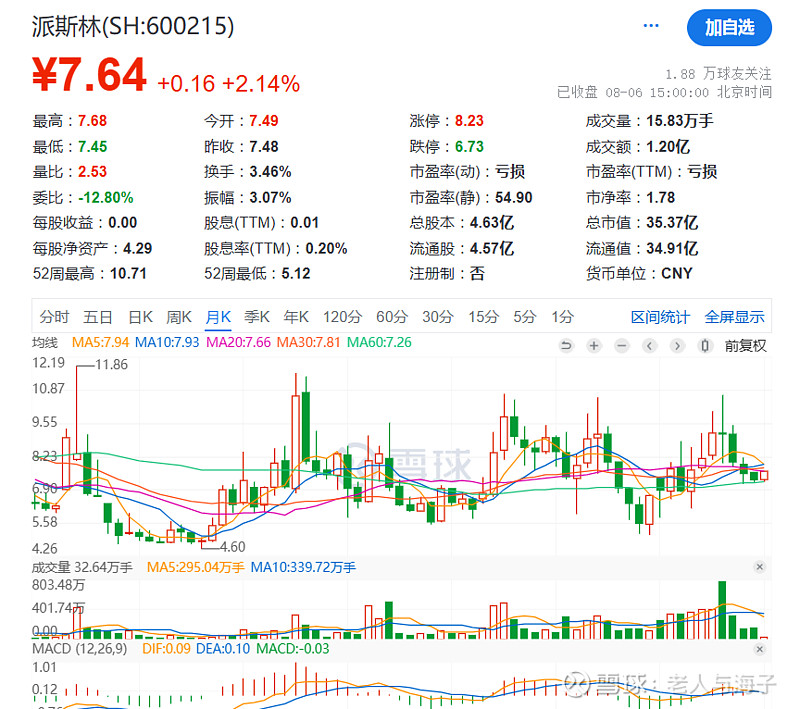Toggle candlestick style icon beside 前复权
Viewport: 800px width, 709px height.
pyautogui.click(x=705, y=346)
